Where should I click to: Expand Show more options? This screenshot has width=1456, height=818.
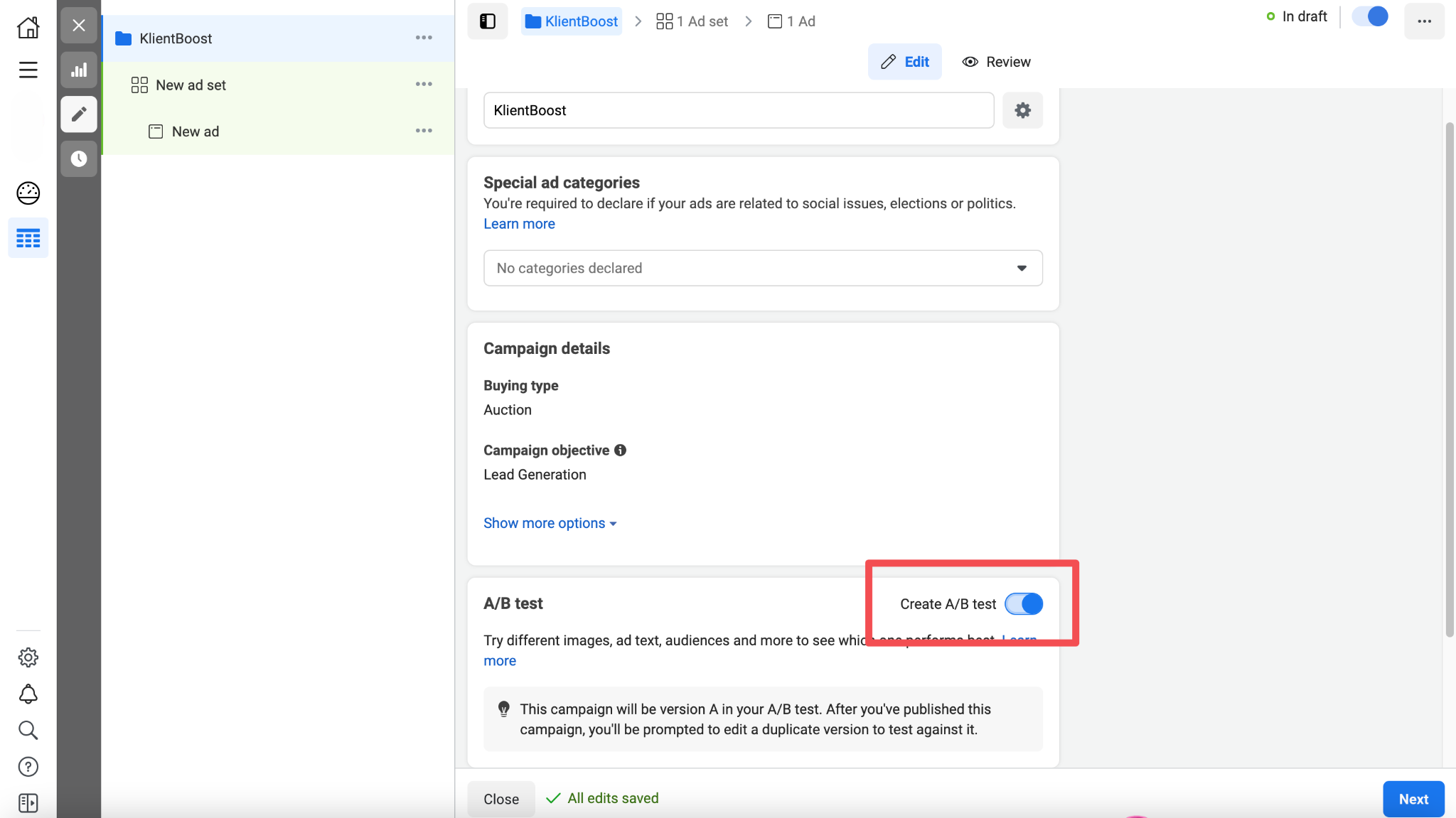(550, 523)
